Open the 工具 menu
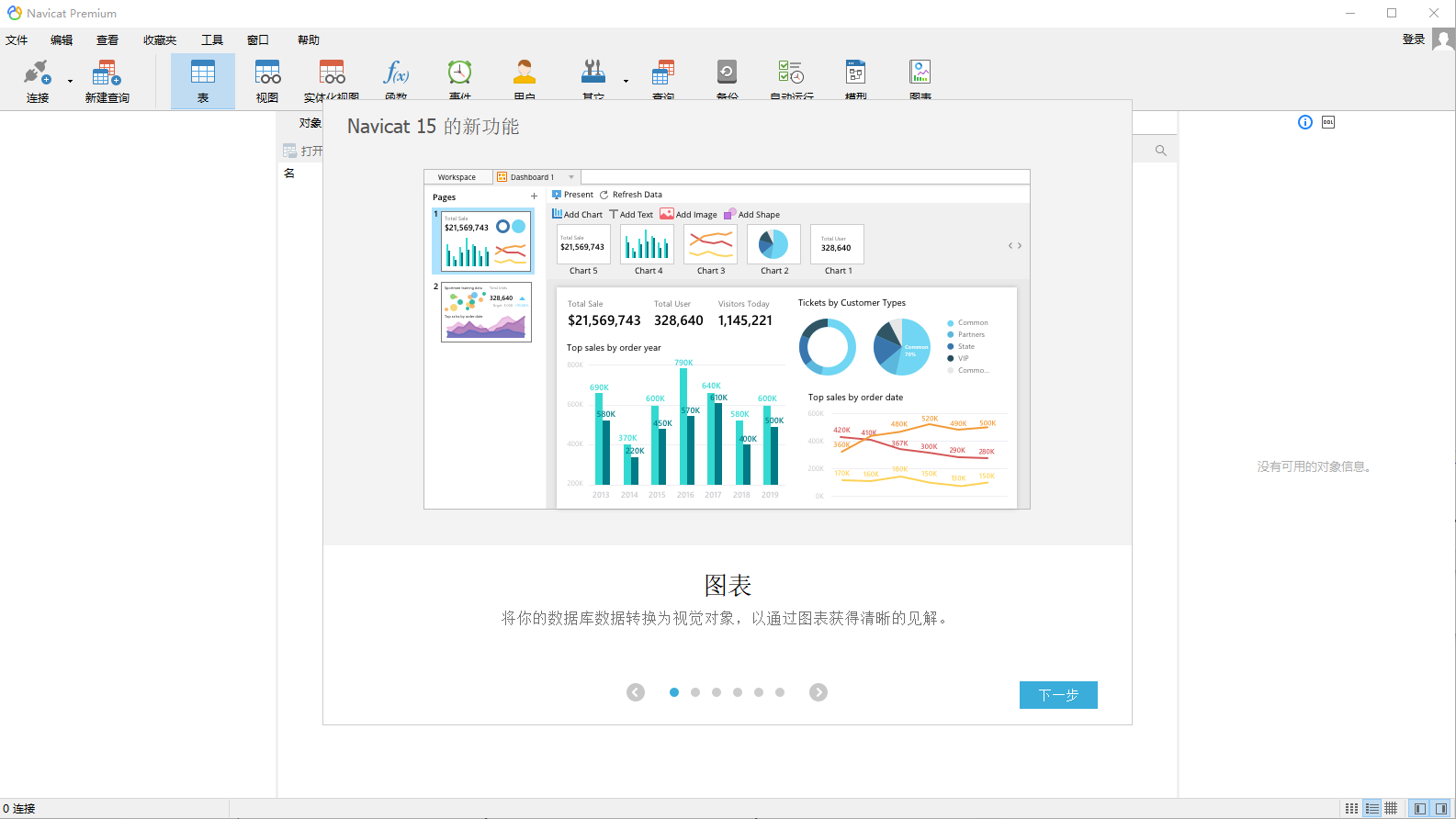The height and width of the screenshot is (819, 1456). click(212, 40)
